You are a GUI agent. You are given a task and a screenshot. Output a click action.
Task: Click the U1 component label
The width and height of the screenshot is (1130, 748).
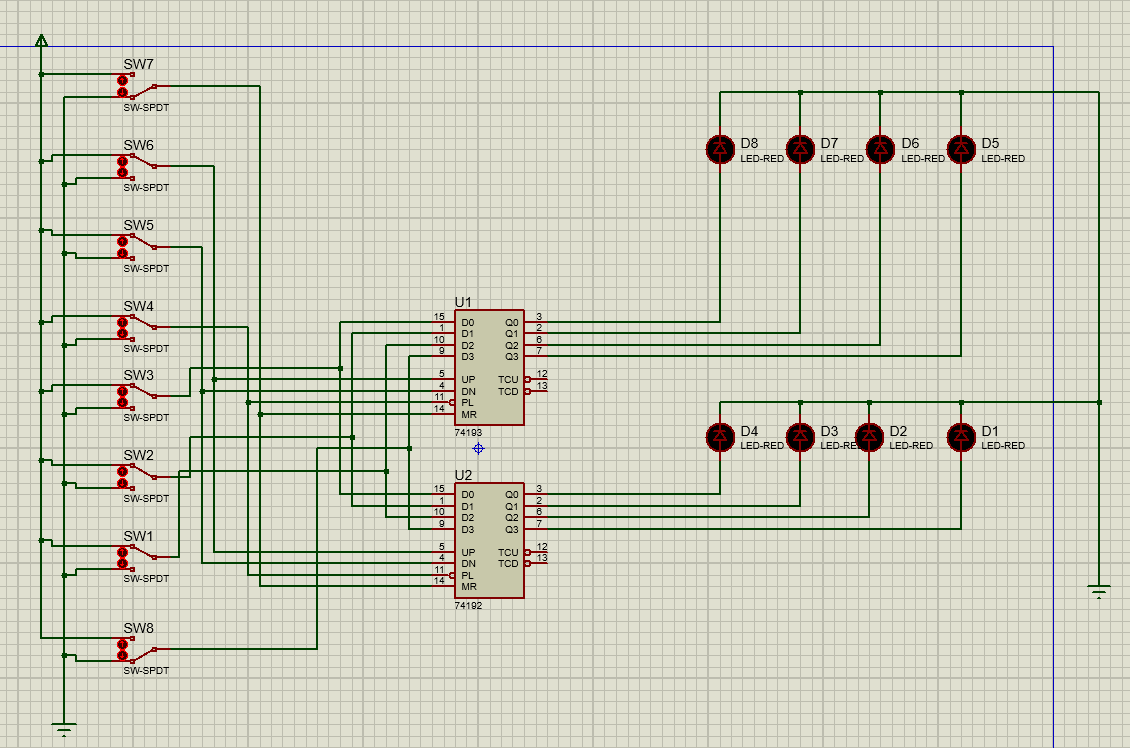(463, 303)
